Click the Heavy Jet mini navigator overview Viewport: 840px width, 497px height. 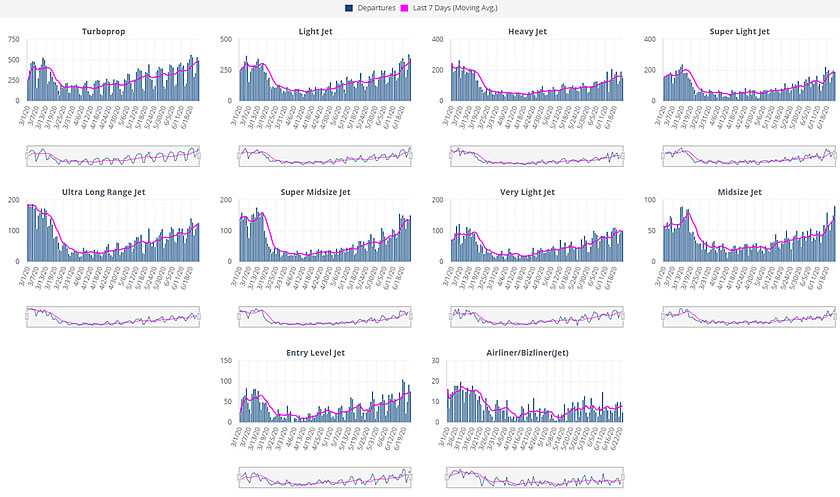pyautogui.click(x=537, y=156)
